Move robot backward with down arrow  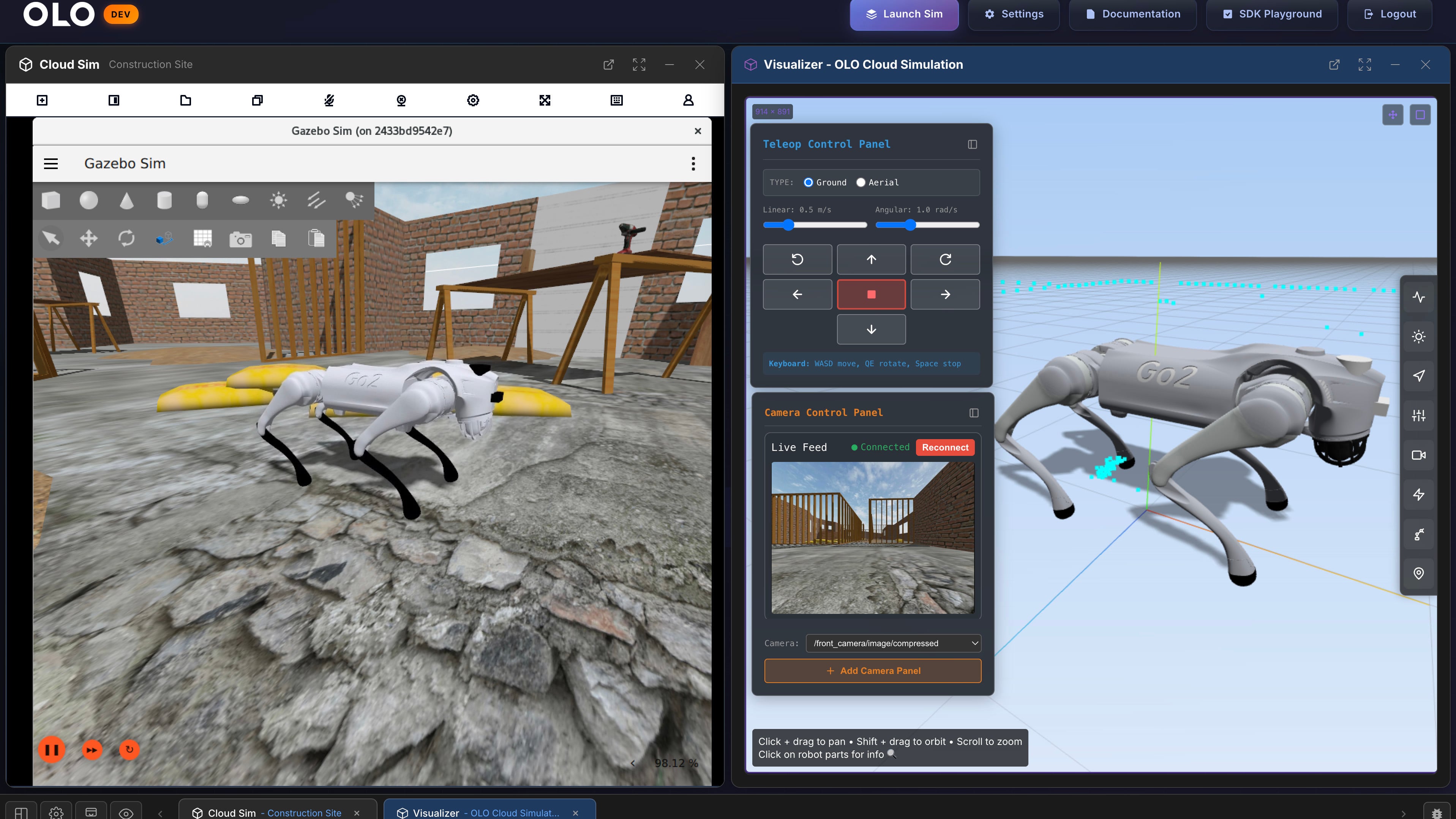[871, 329]
